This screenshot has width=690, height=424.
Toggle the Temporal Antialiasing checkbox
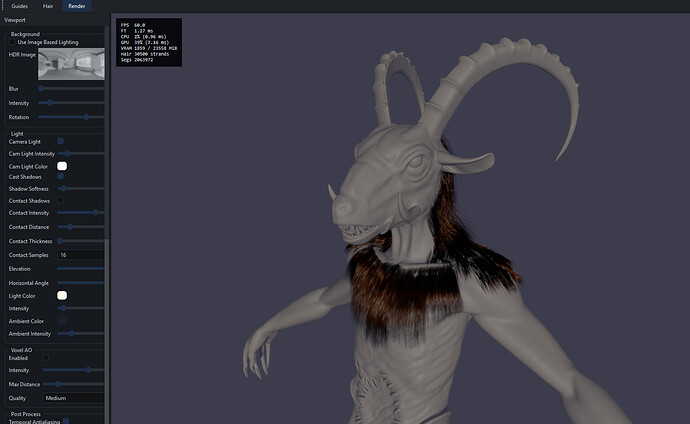click(66, 421)
